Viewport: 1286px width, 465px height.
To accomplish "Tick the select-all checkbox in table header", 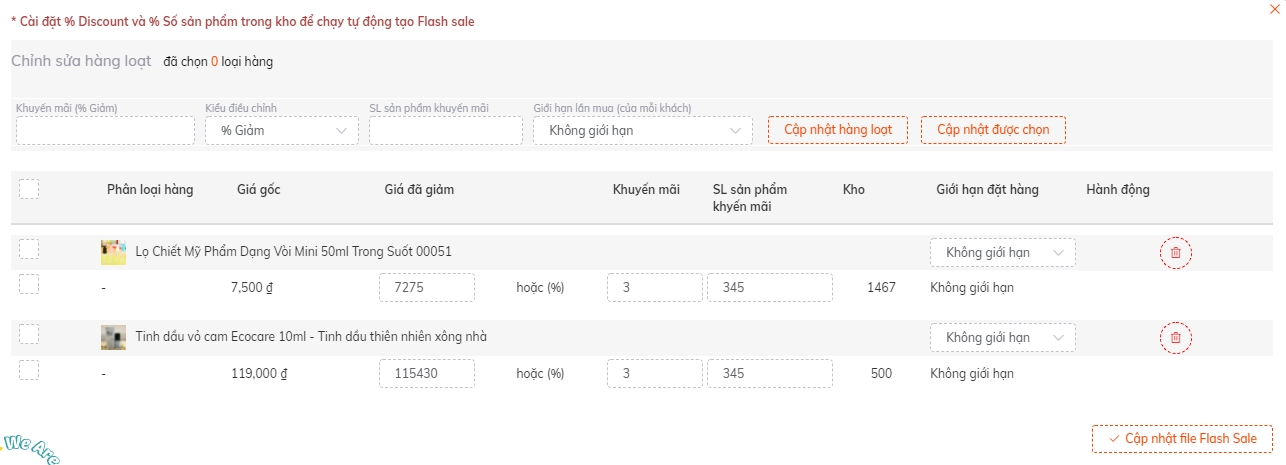I will [x=29, y=189].
